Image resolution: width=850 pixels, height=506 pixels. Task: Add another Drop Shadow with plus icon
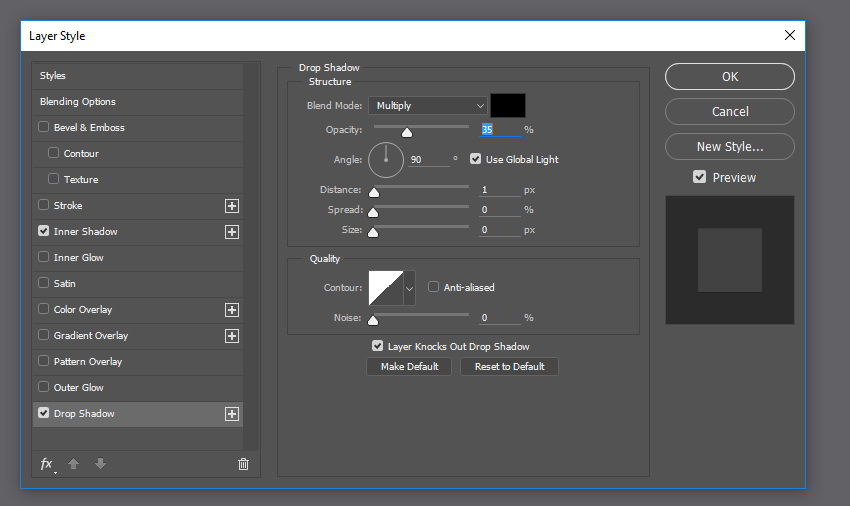[232, 414]
